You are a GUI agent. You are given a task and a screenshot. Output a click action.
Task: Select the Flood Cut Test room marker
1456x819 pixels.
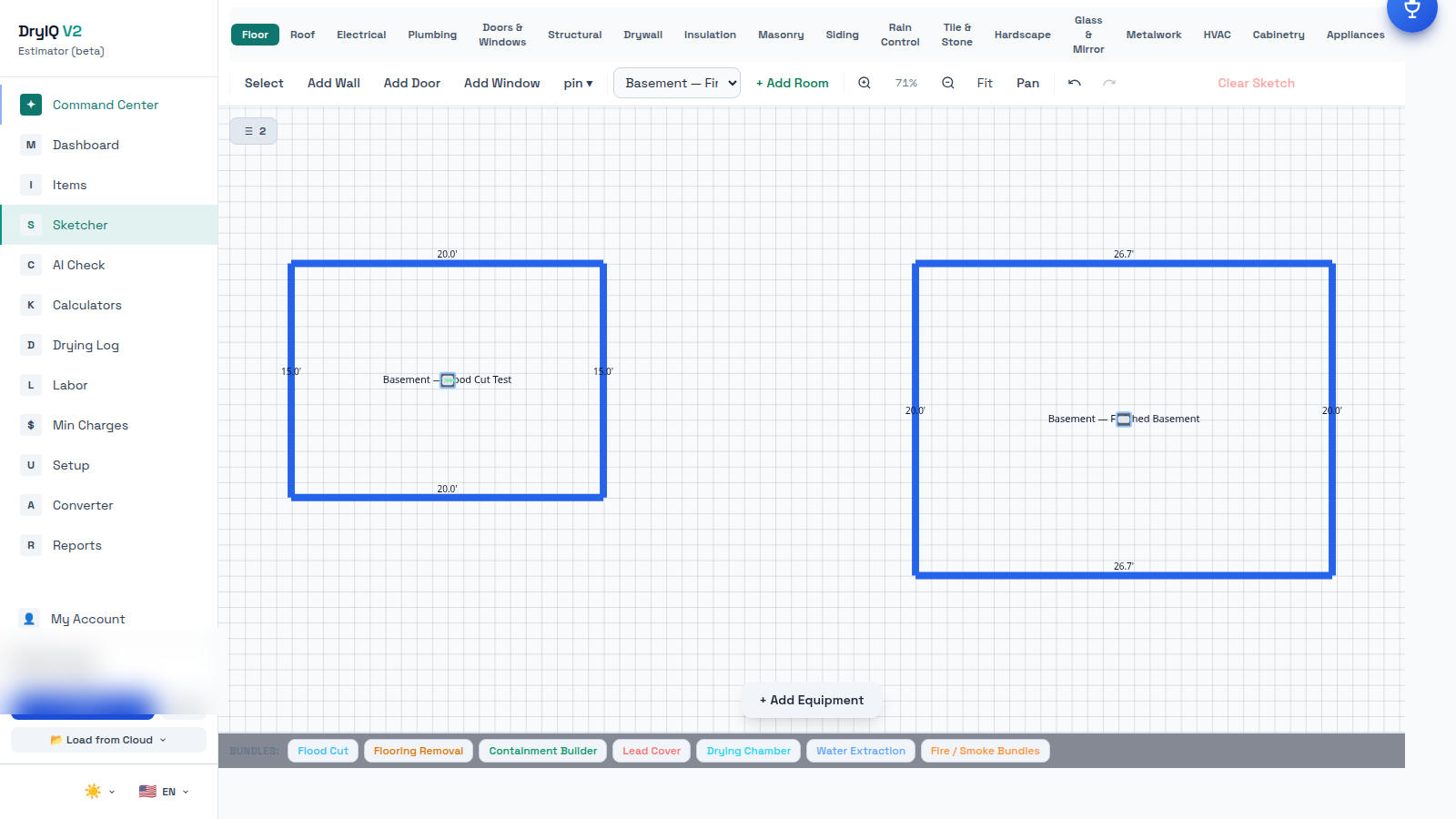[448, 379]
